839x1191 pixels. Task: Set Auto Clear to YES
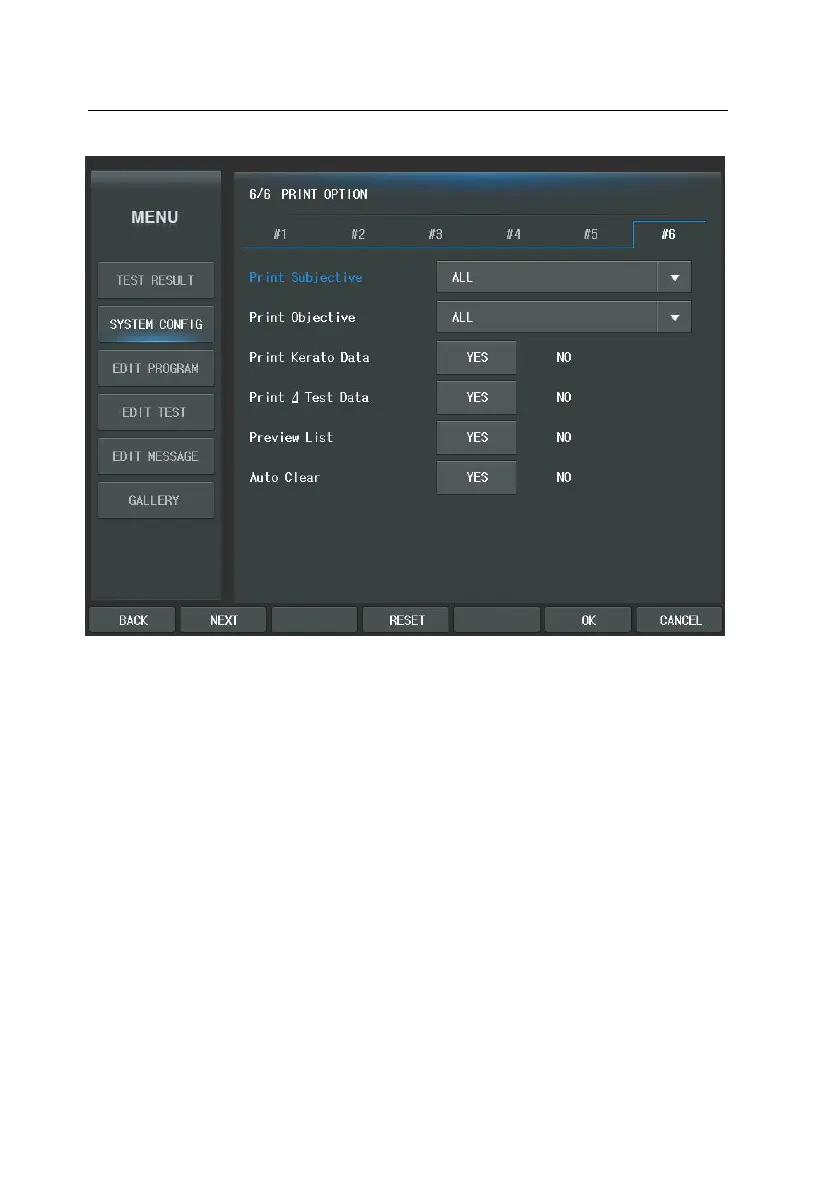click(477, 478)
